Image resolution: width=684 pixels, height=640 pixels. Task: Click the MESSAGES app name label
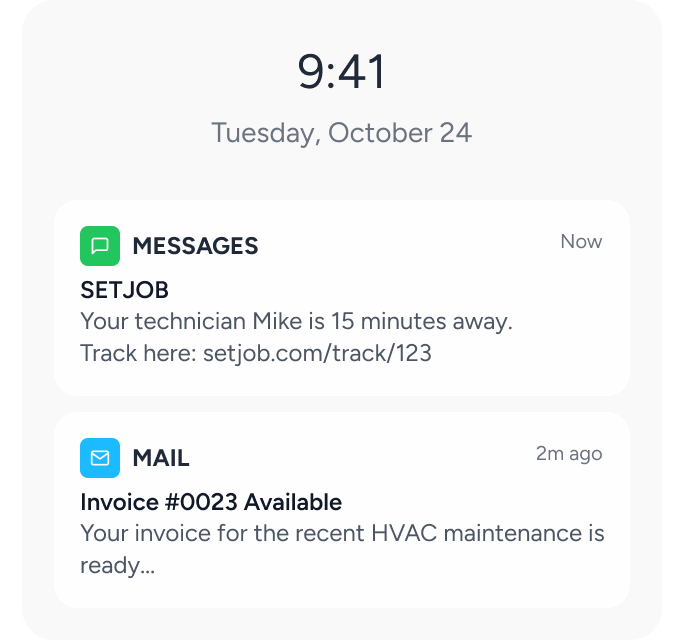tap(195, 246)
